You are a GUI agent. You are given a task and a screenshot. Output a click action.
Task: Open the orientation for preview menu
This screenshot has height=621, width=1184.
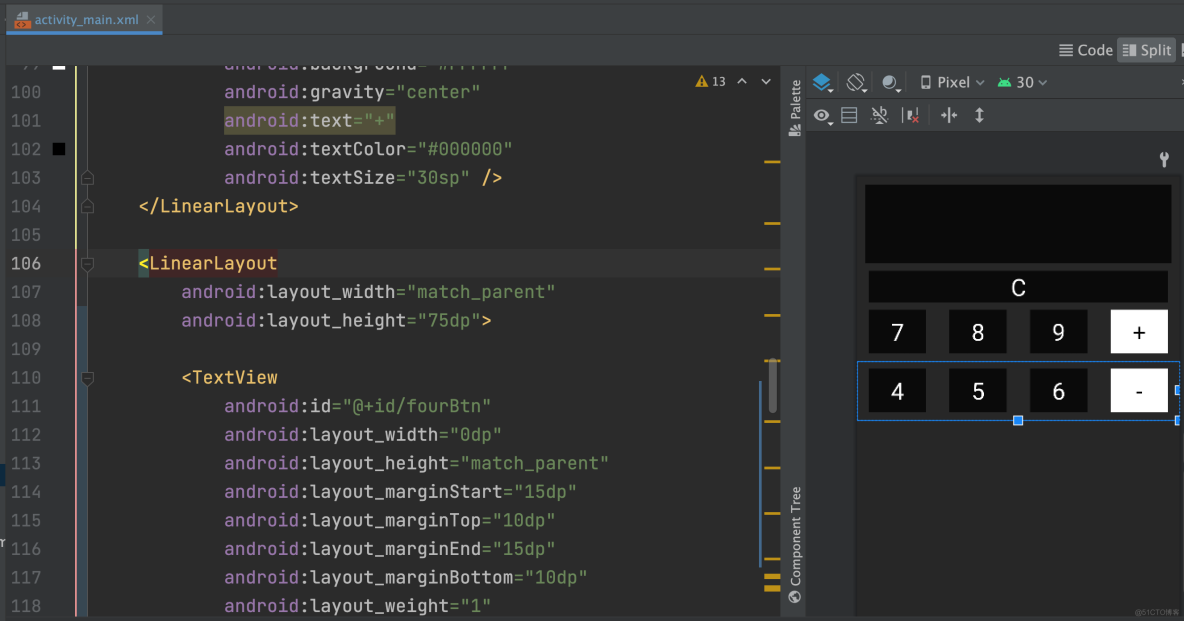click(856, 82)
